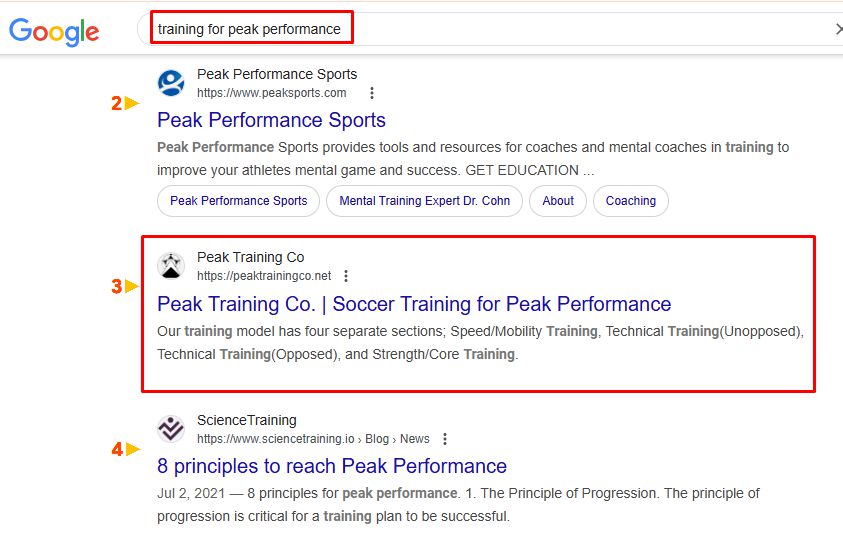Click the 'Peak Training Co' site name

pos(250,257)
